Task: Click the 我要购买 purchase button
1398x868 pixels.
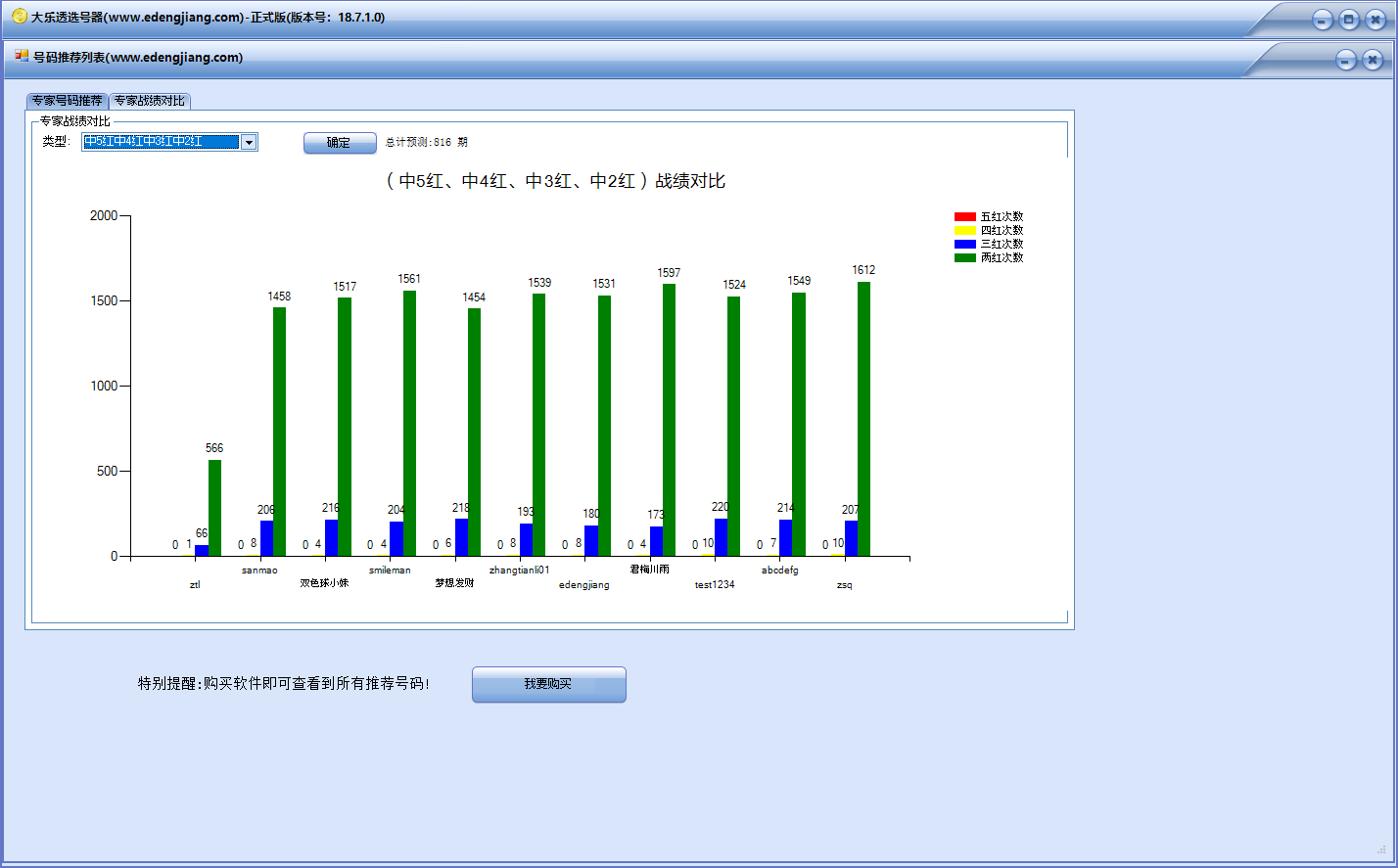Action: click(548, 684)
